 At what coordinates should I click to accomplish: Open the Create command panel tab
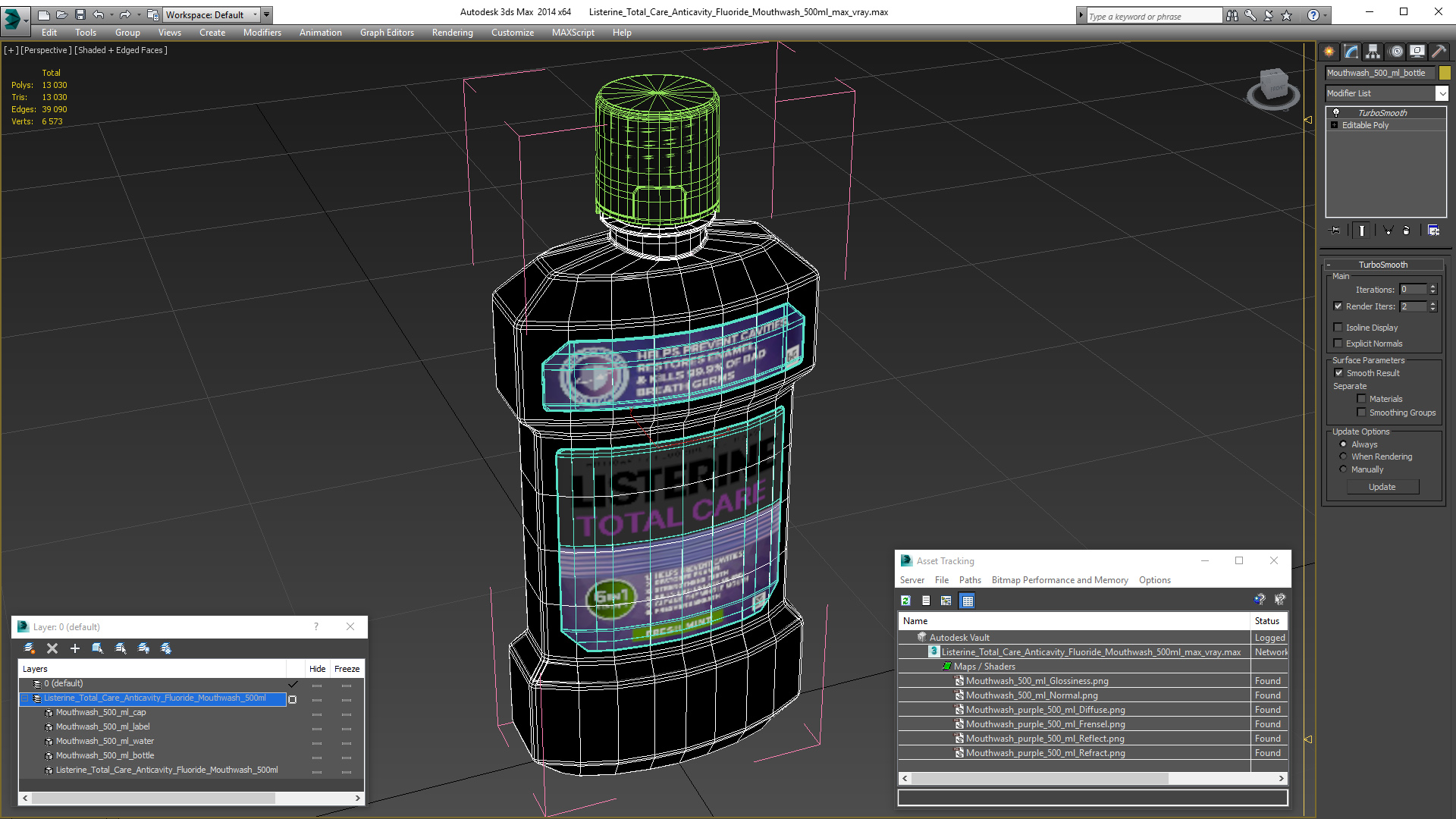[x=1329, y=52]
